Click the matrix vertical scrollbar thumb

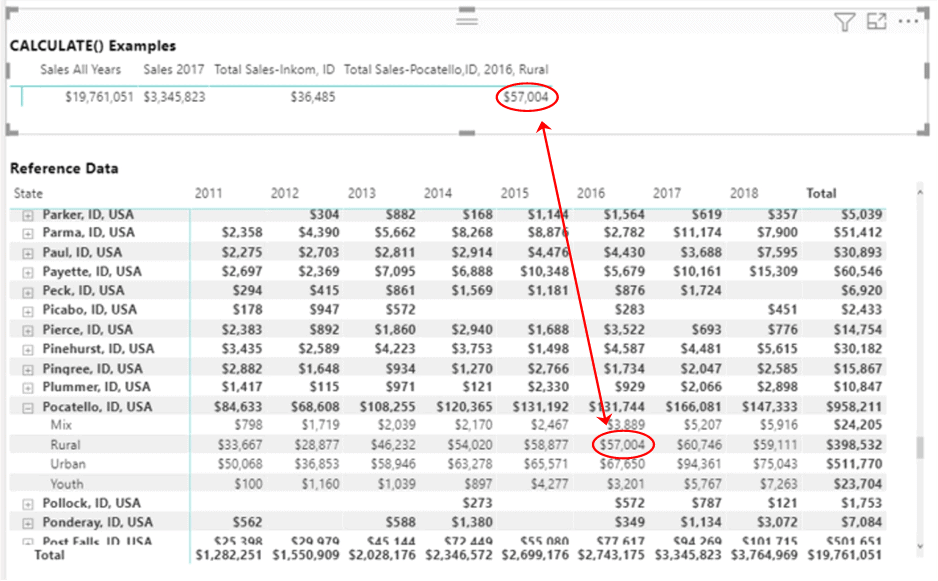(920, 447)
